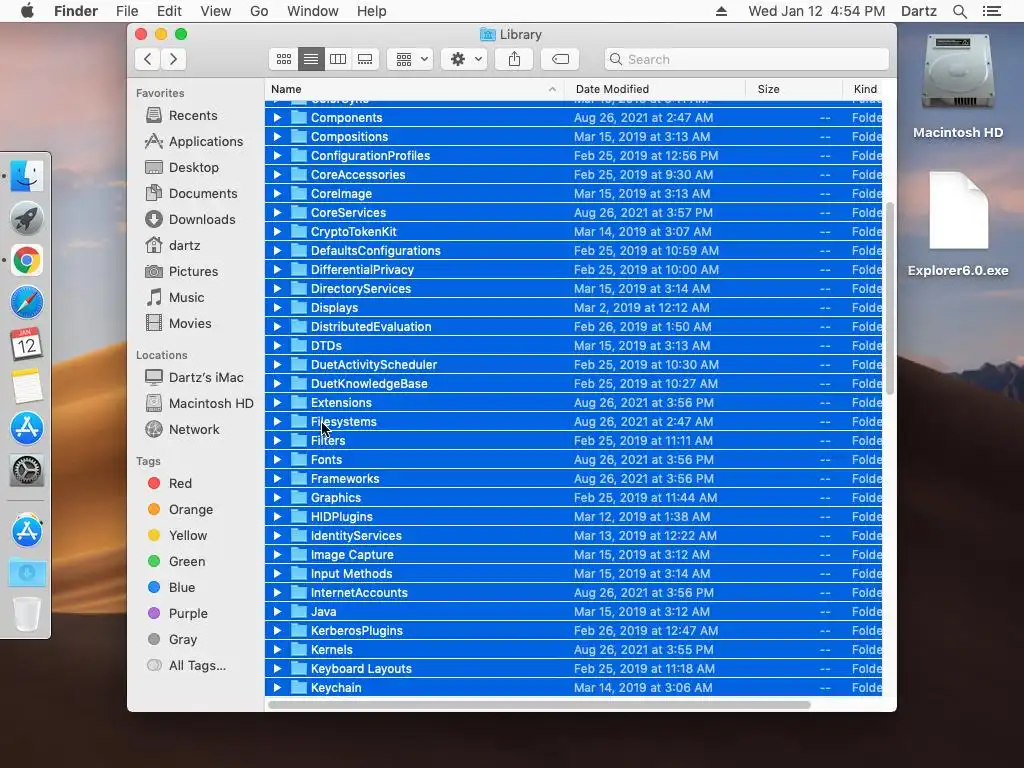Select the Explorer6.0.exe desktop file
The height and width of the screenshot is (768, 1024).
[958, 224]
